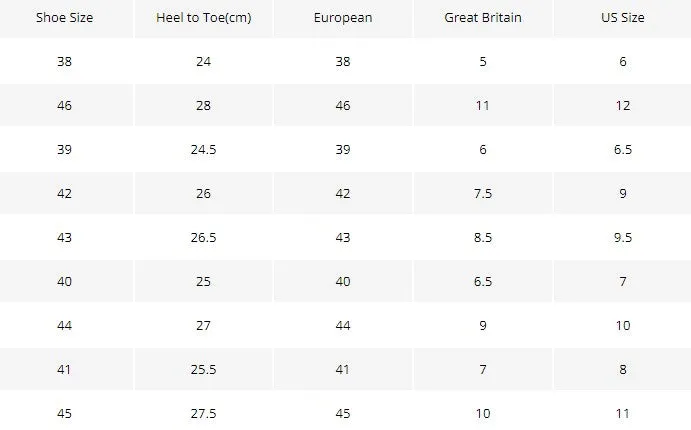691x430 pixels.
Task: Click the Great Britain column header
Action: (483, 18)
